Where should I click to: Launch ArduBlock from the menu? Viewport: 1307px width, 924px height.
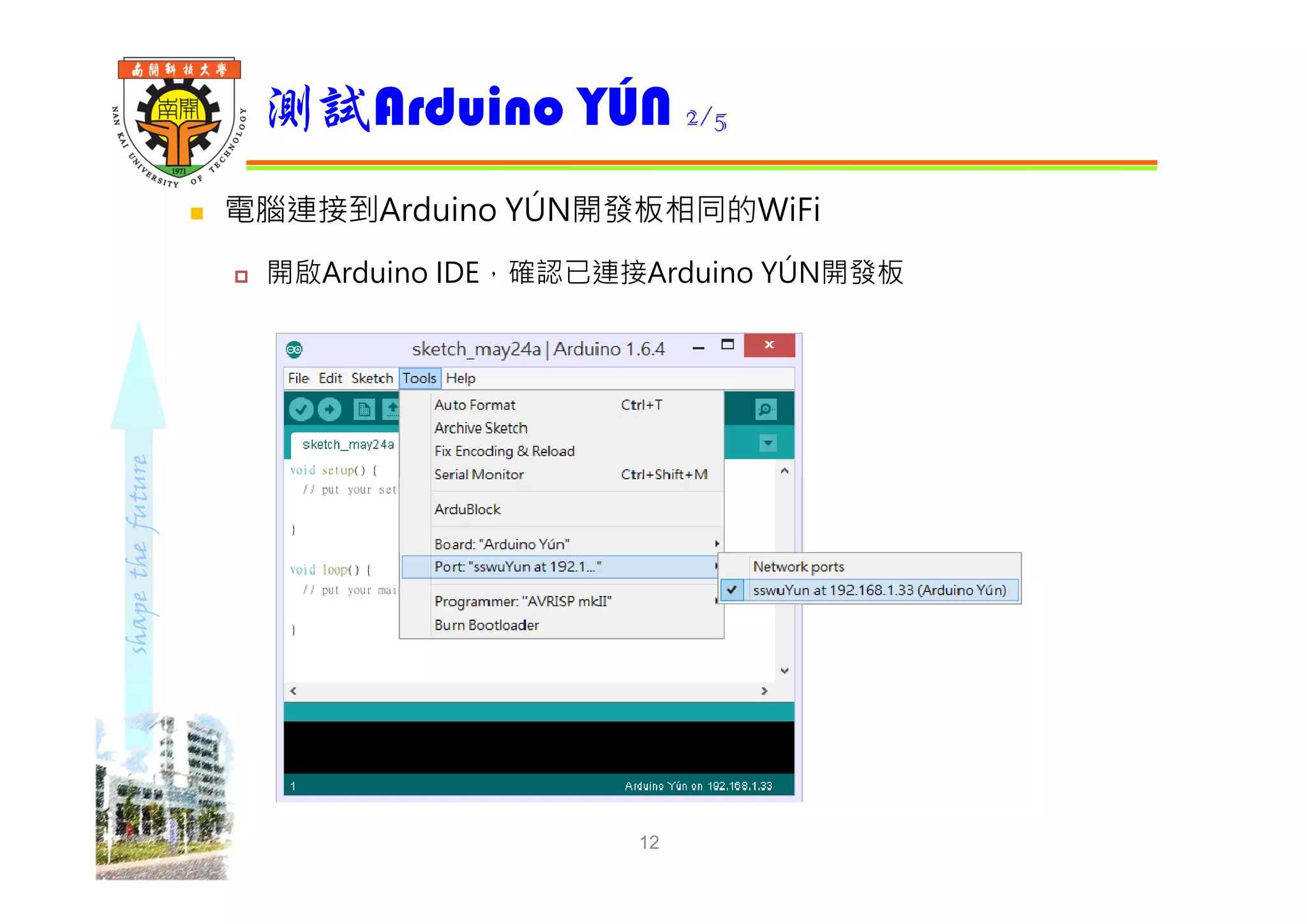(562, 509)
